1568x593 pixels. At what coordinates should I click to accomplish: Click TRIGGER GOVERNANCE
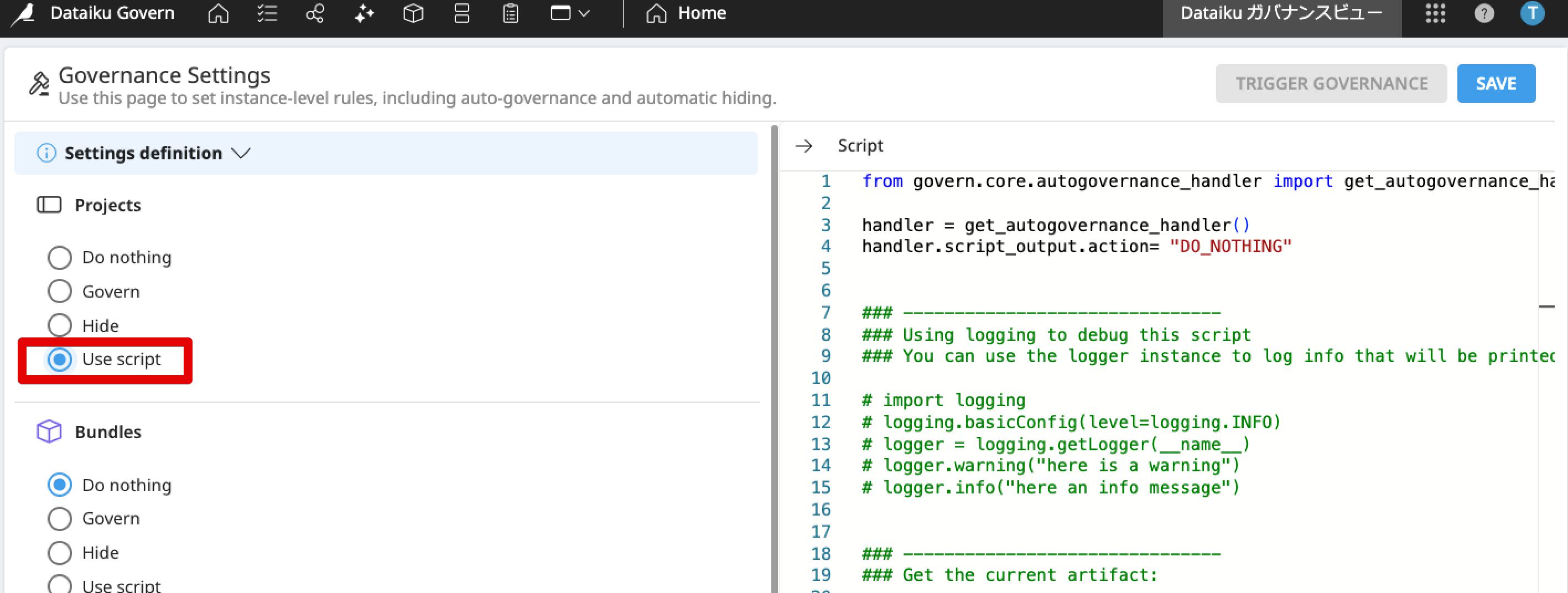coord(1331,84)
